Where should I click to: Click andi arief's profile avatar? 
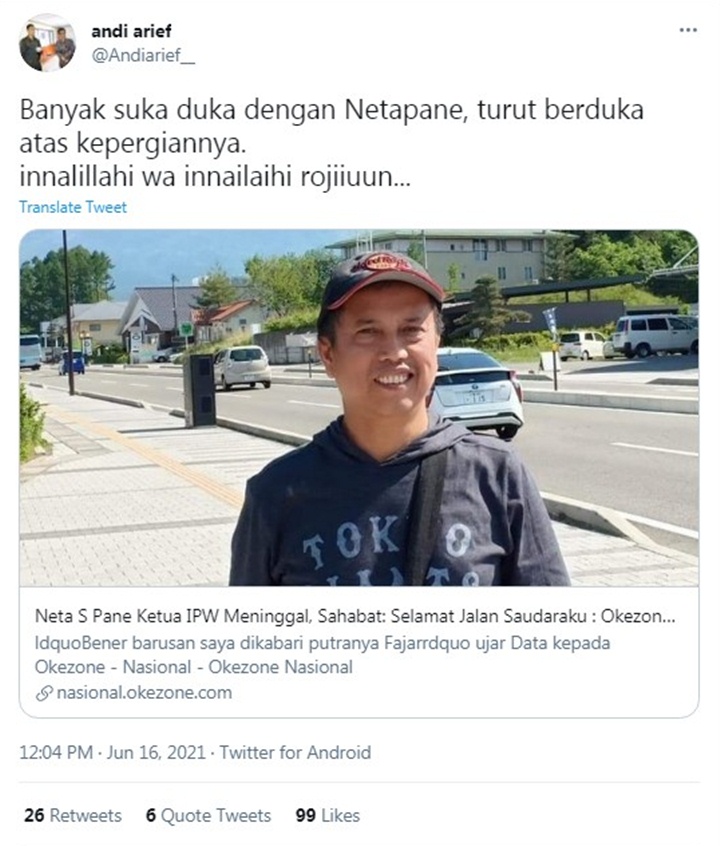47,45
